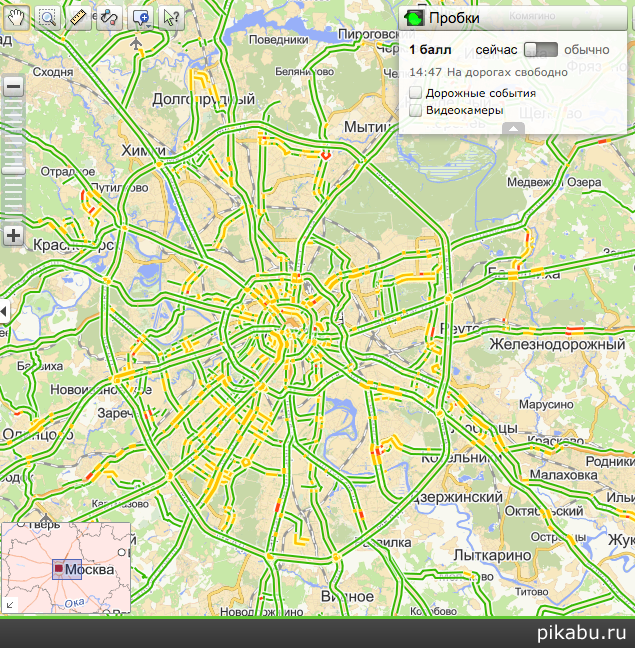
Task: Collapse the traffic panel with up arrow
Action: (512, 128)
